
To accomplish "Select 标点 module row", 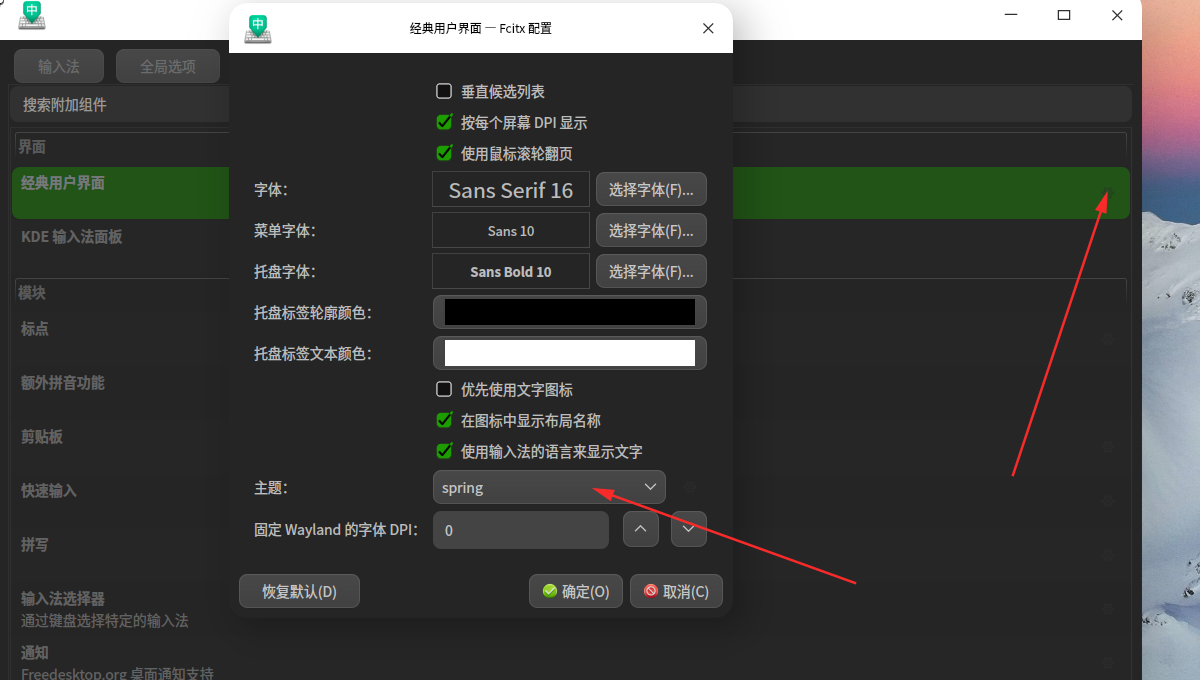I will pyautogui.click(x=571, y=339).
